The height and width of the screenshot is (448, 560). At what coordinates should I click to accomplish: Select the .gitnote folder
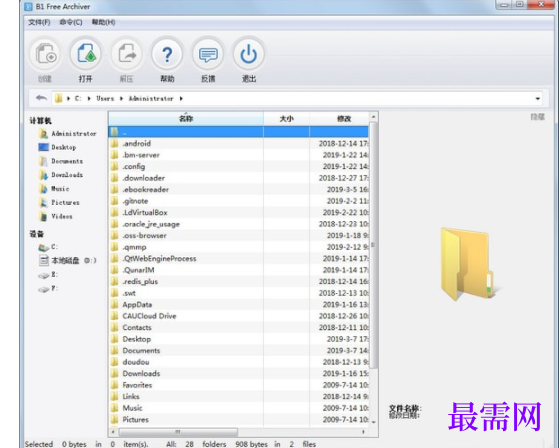238,201
